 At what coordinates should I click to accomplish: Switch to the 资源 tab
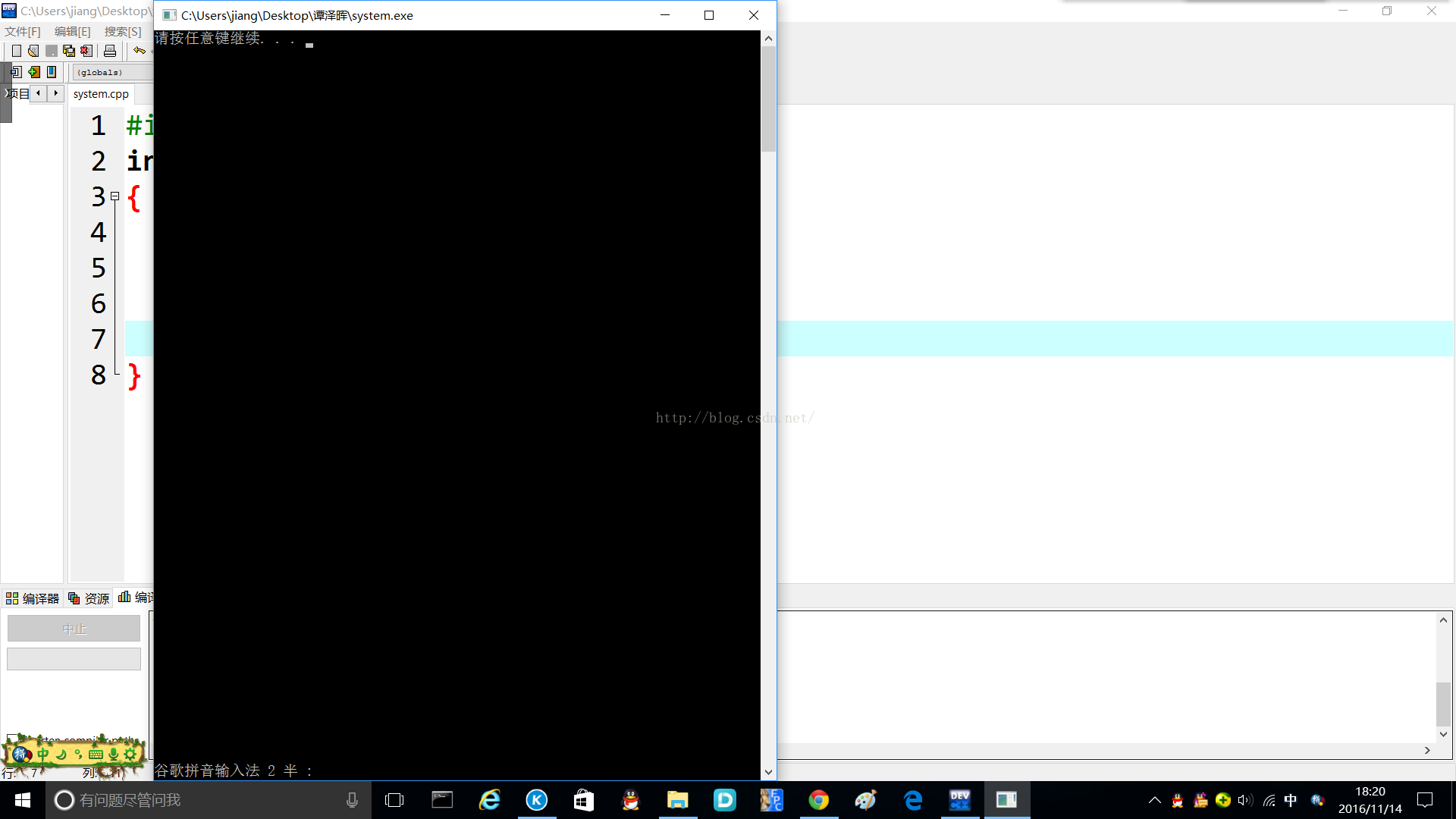89,598
